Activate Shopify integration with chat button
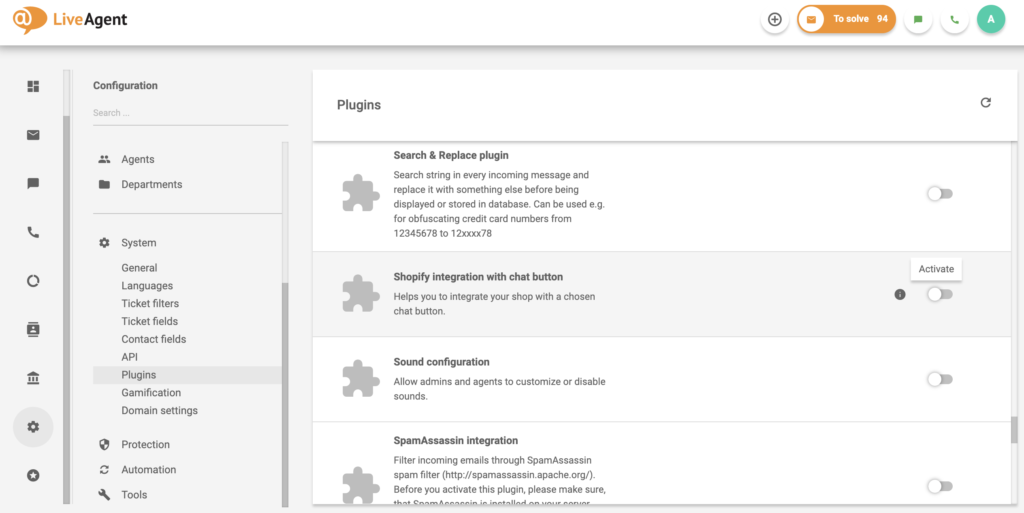 point(939,294)
